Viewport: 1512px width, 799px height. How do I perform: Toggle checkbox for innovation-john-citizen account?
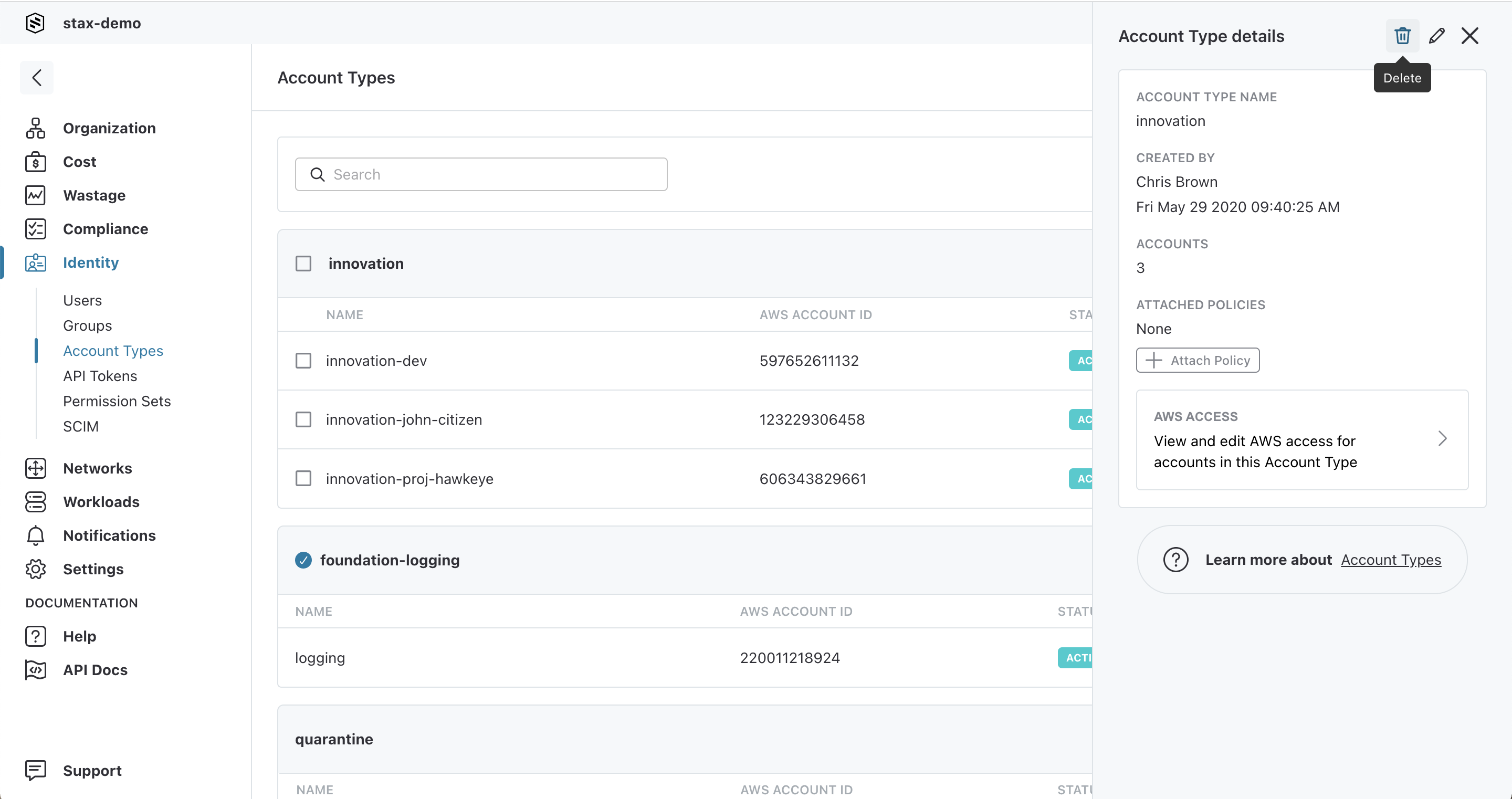click(304, 419)
